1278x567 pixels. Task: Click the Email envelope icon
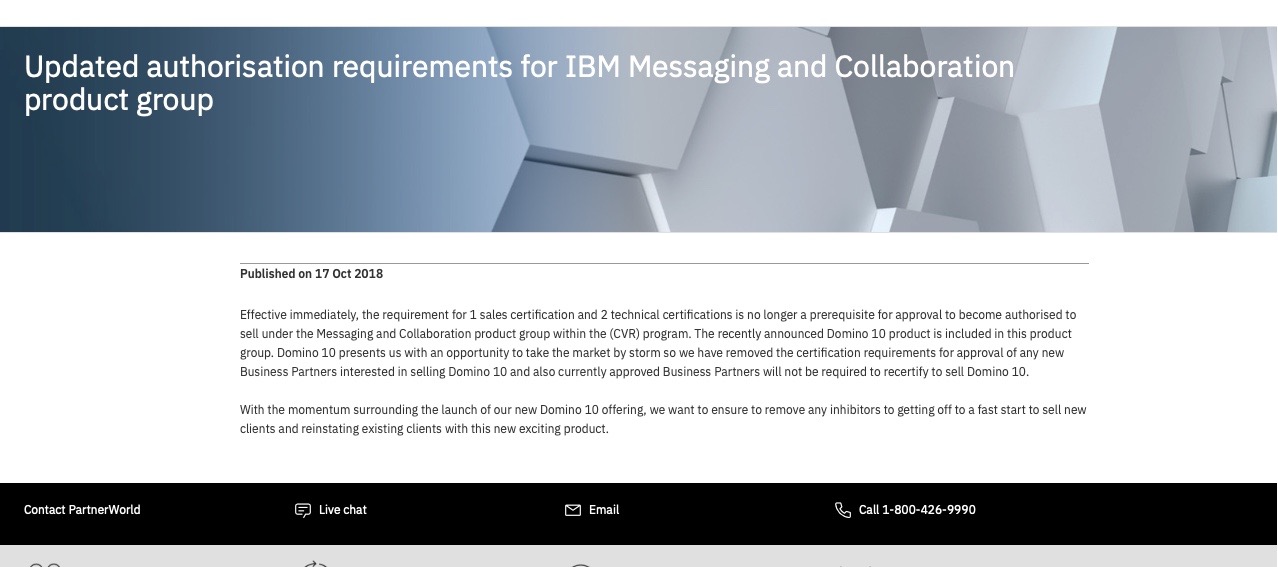tap(573, 510)
